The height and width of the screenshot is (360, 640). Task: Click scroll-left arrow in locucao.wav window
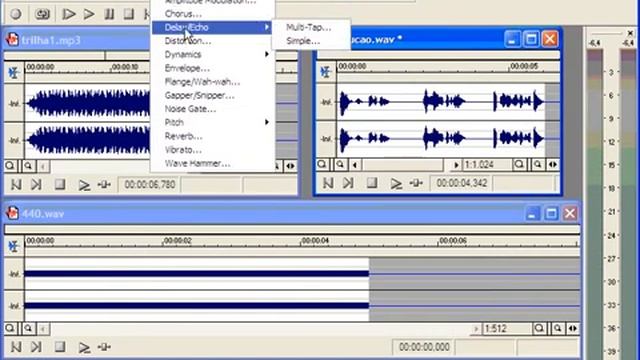click(355, 165)
